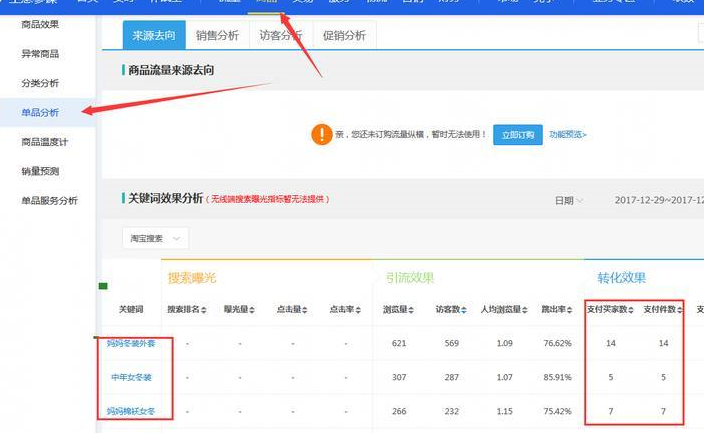
Task: Open keyword 妈妈冬装外套
Action: click(x=131, y=344)
